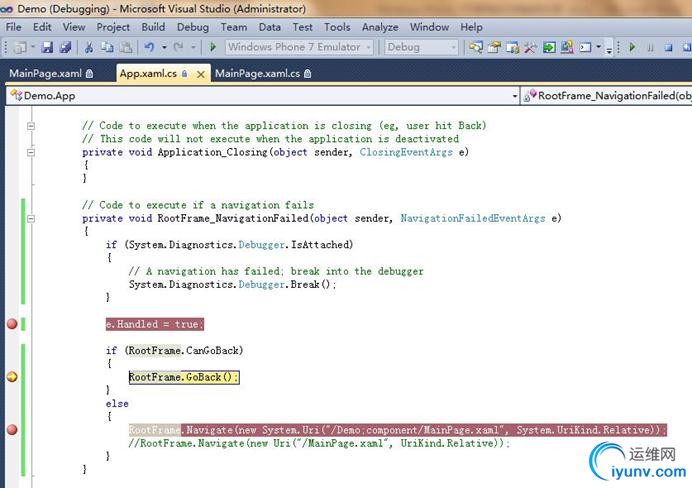Open the Windows Phone 7 Emulator dropdown
692x488 pixels.
368,47
